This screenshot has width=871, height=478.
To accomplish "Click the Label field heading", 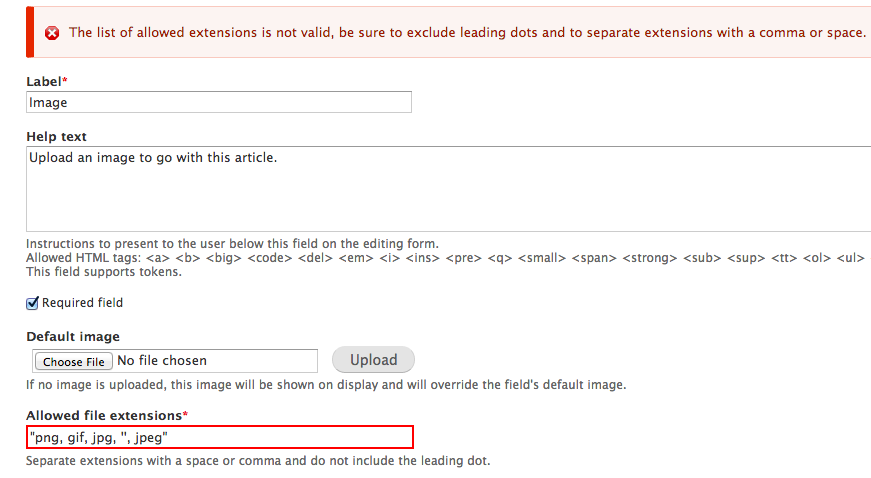I will click(43, 81).
